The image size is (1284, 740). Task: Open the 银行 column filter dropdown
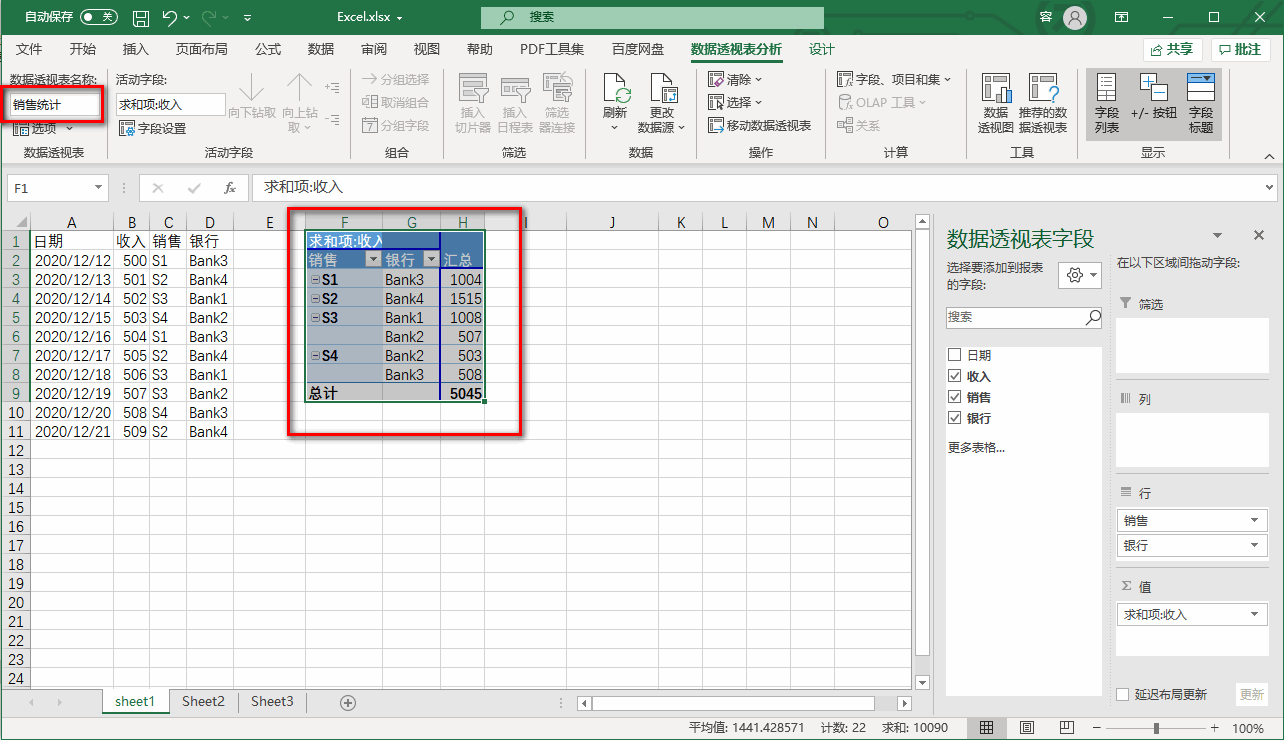pyautogui.click(x=431, y=260)
